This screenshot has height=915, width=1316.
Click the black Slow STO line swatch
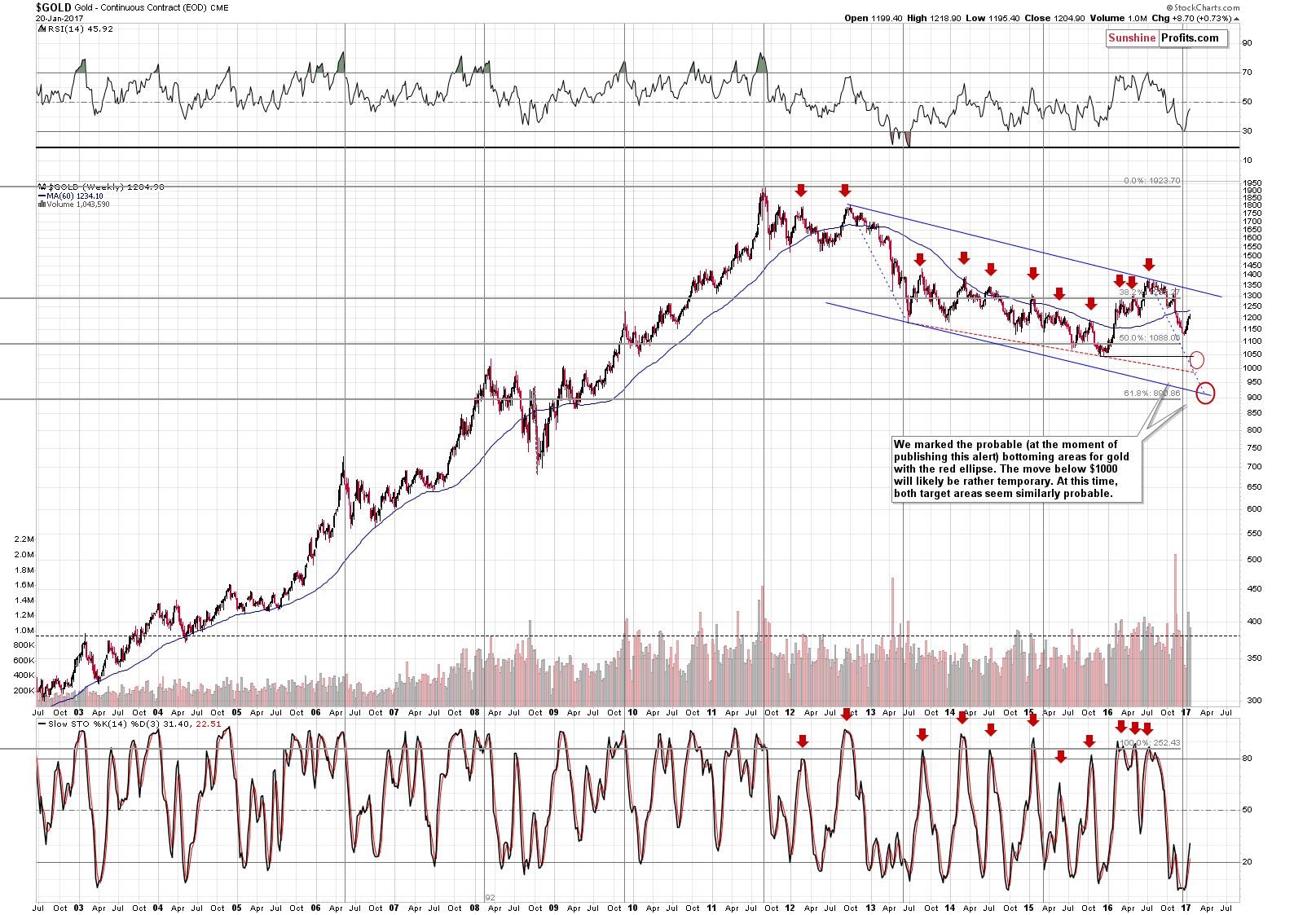click(x=42, y=724)
